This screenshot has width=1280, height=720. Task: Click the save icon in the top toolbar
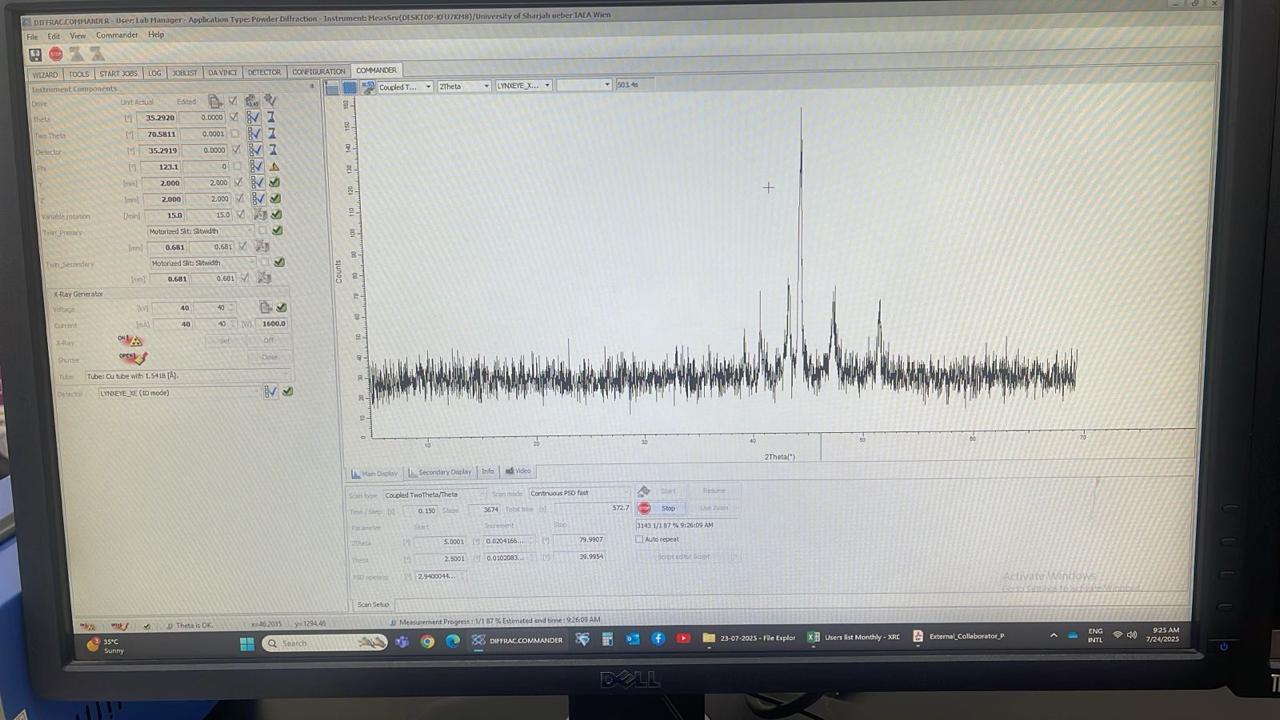(36, 54)
